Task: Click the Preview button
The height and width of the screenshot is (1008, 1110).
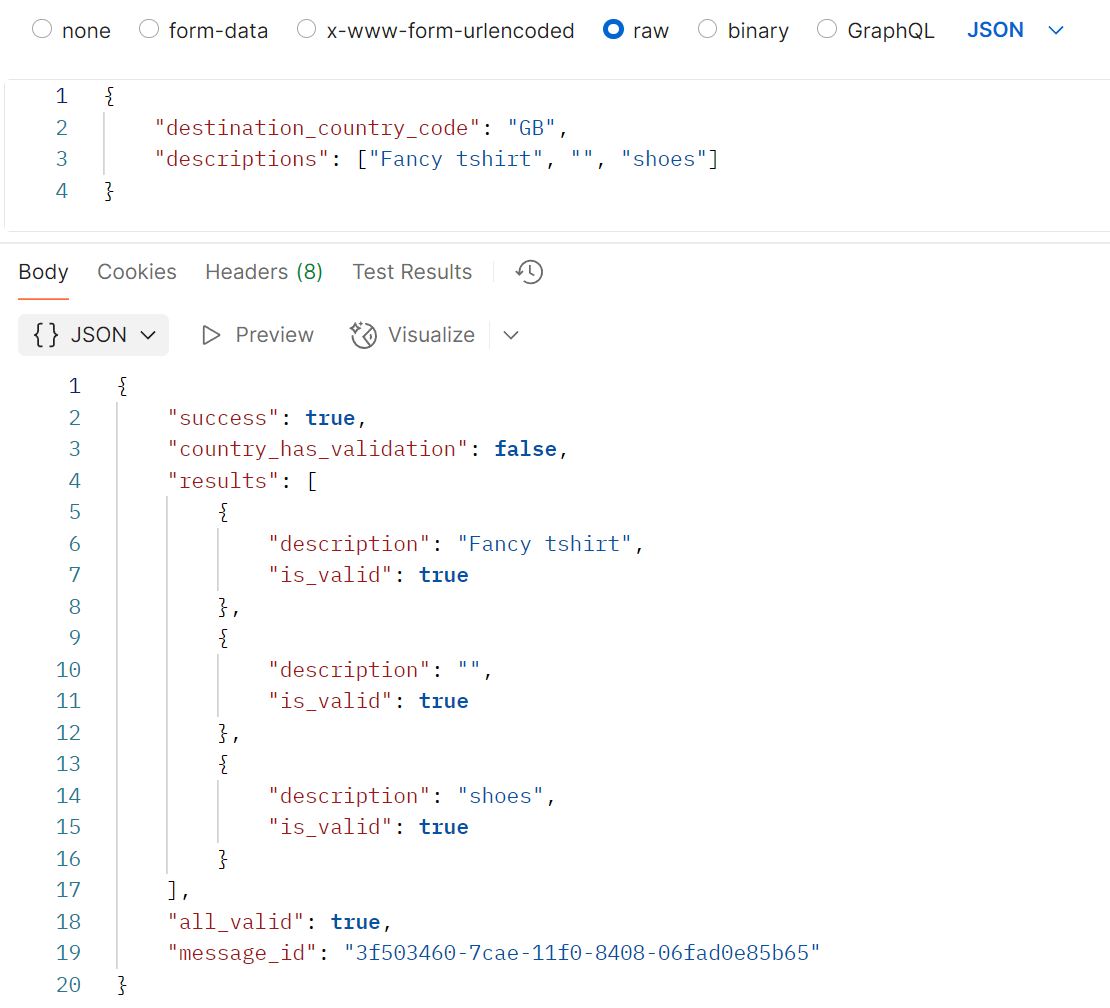Action: click(x=258, y=335)
